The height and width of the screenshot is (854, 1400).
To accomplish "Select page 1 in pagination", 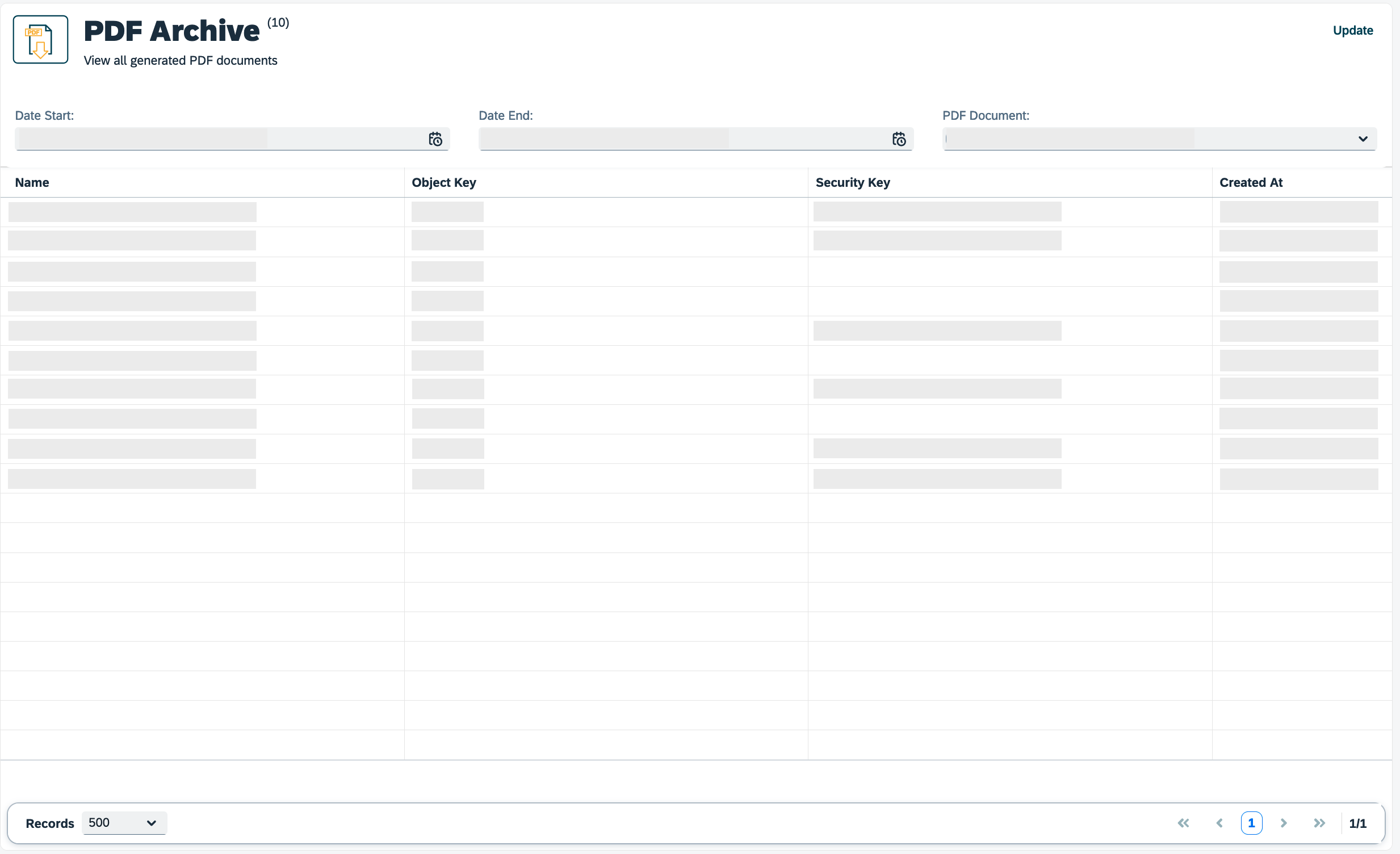I will [x=1251, y=823].
